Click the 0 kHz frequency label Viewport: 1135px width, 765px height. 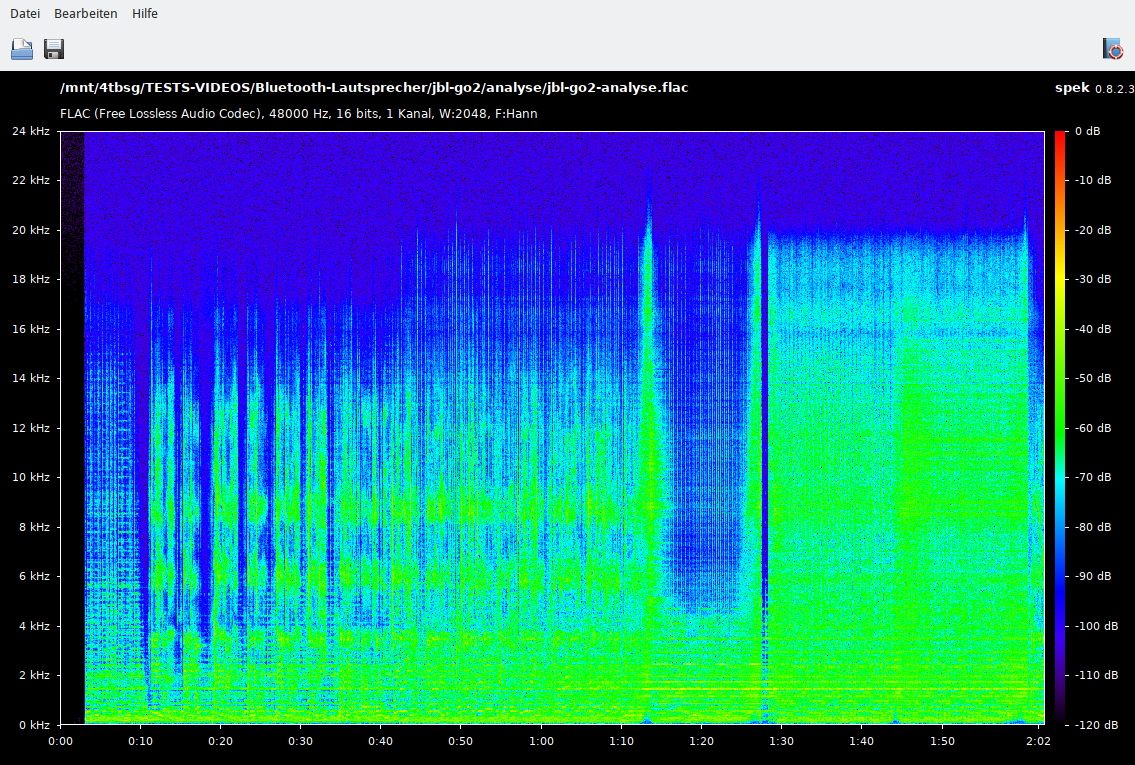pyautogui.click(x=34, y=725)
